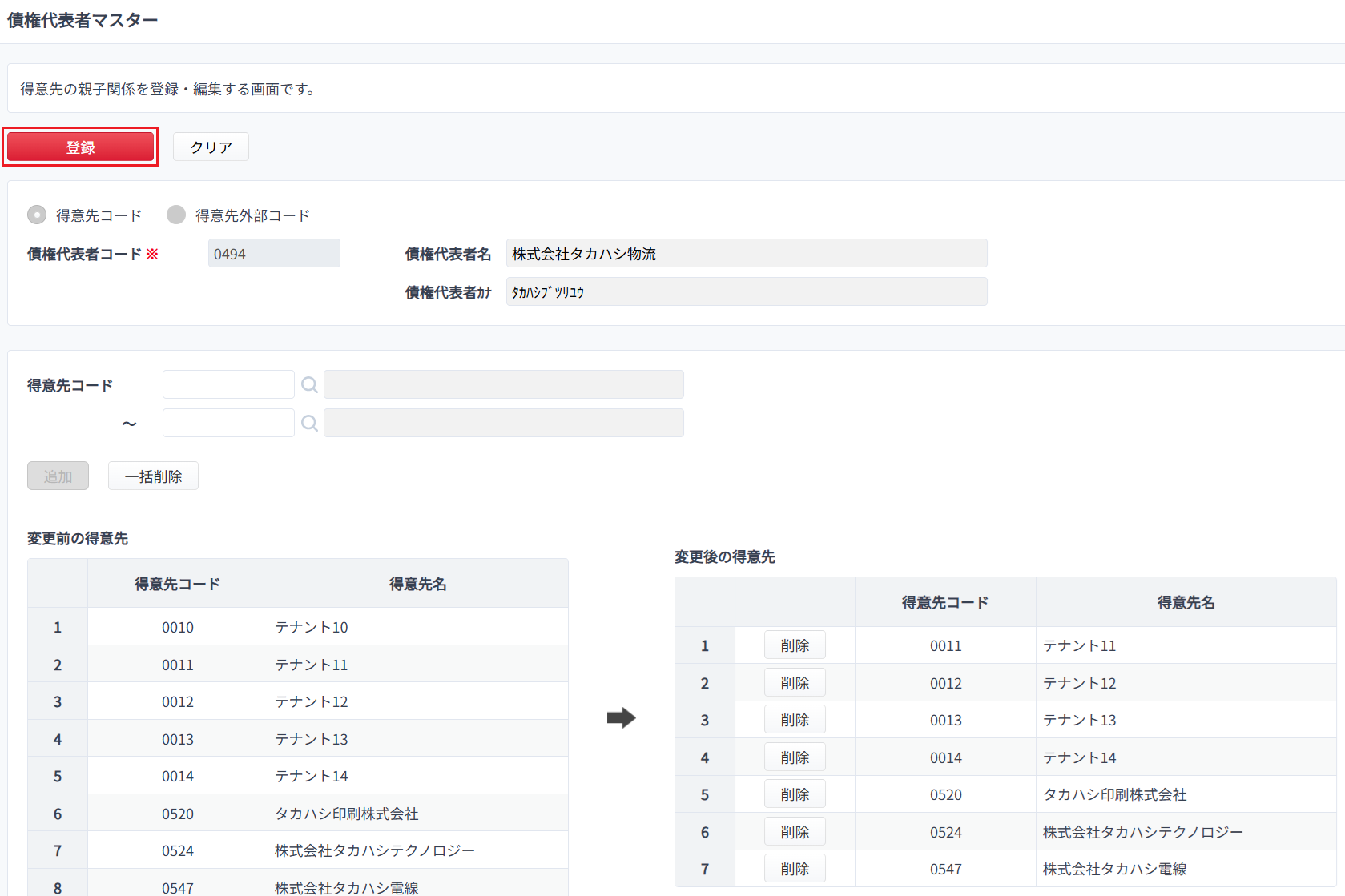
Task: Select 株式会社タカハシテクノロジー in 変更後 table
Action: tap(1186, 832)
